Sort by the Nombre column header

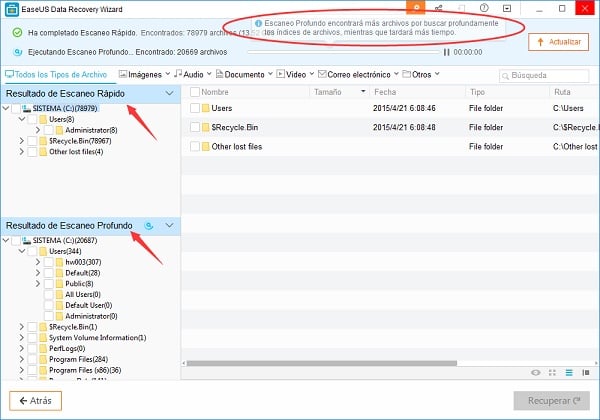pos(215,92)
